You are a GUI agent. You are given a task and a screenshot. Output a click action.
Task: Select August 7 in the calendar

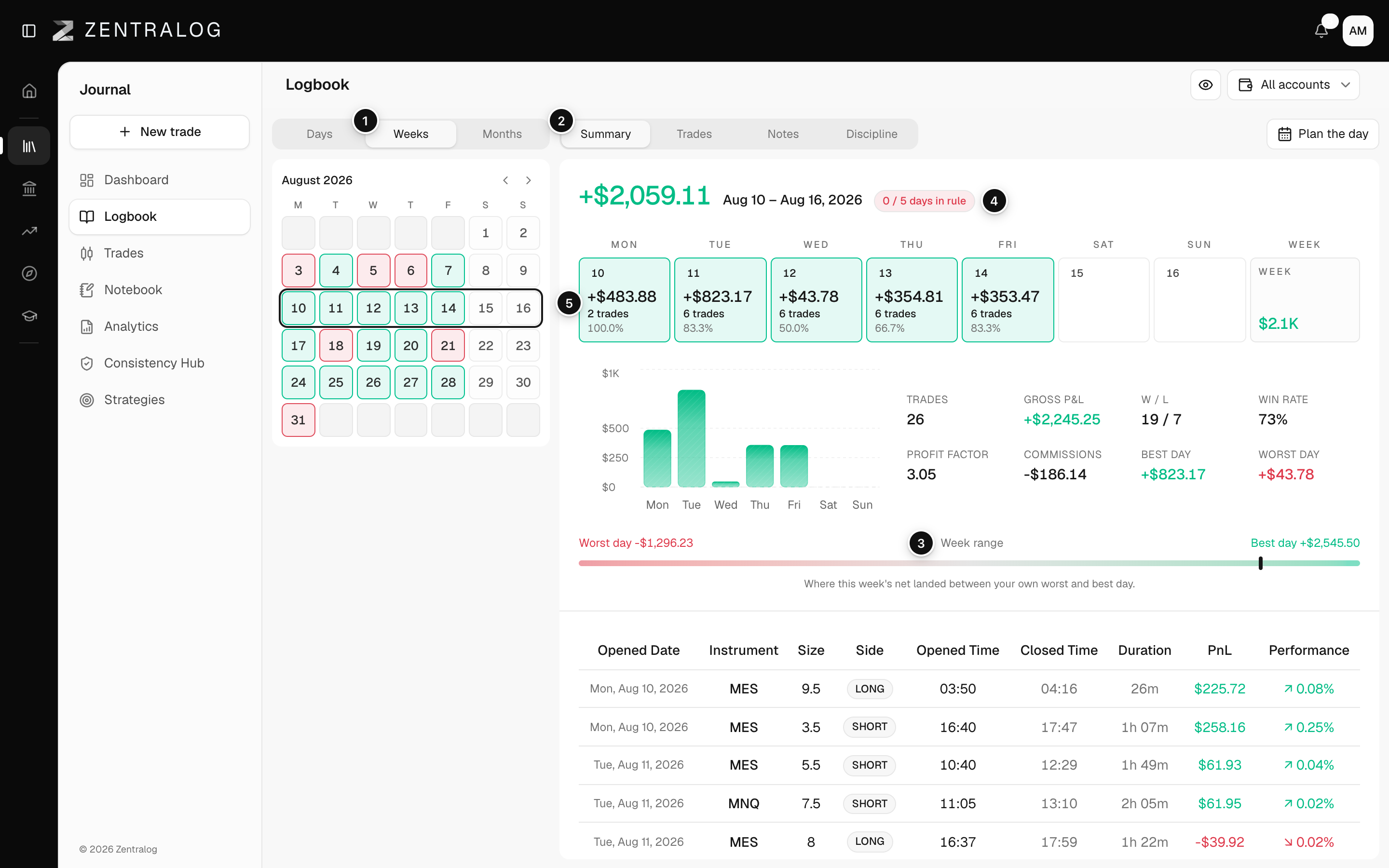(x=448, y=271)
